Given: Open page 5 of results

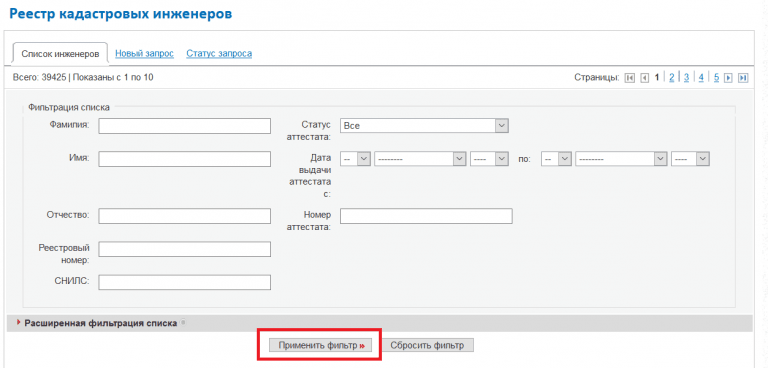Looking at the screenshot, I should point(716,77).
